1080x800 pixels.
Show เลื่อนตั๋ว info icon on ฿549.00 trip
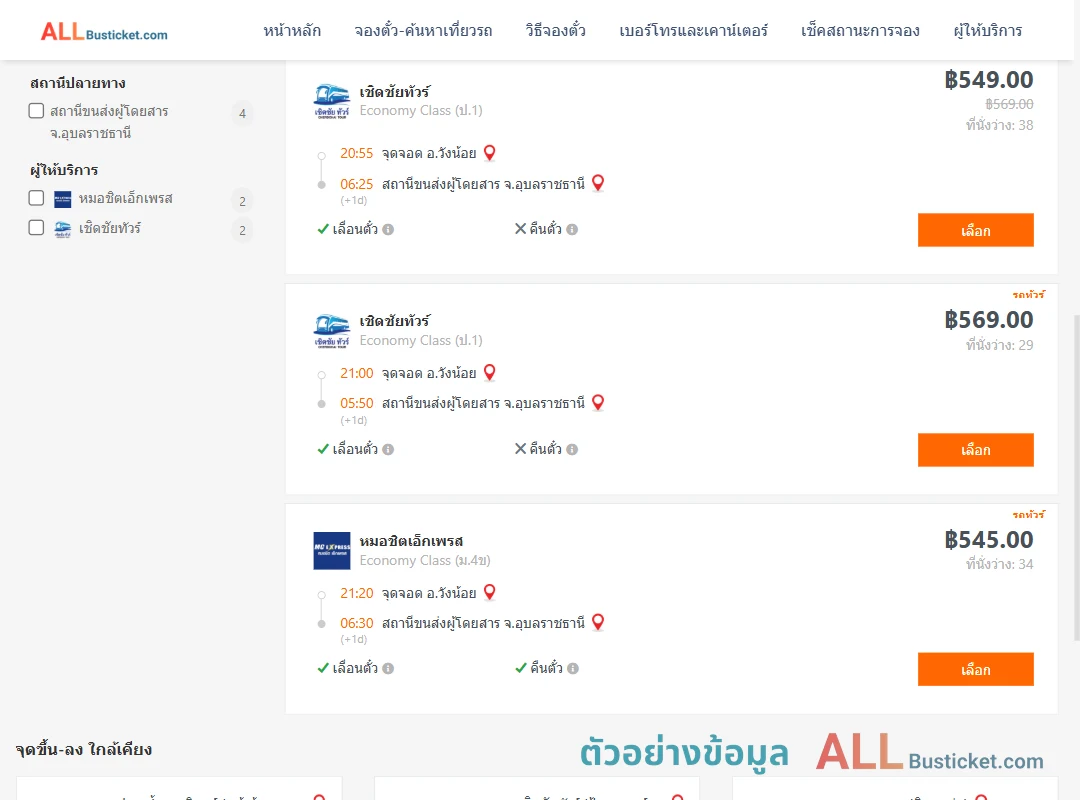pyautogui.click(x=388, y=229)
